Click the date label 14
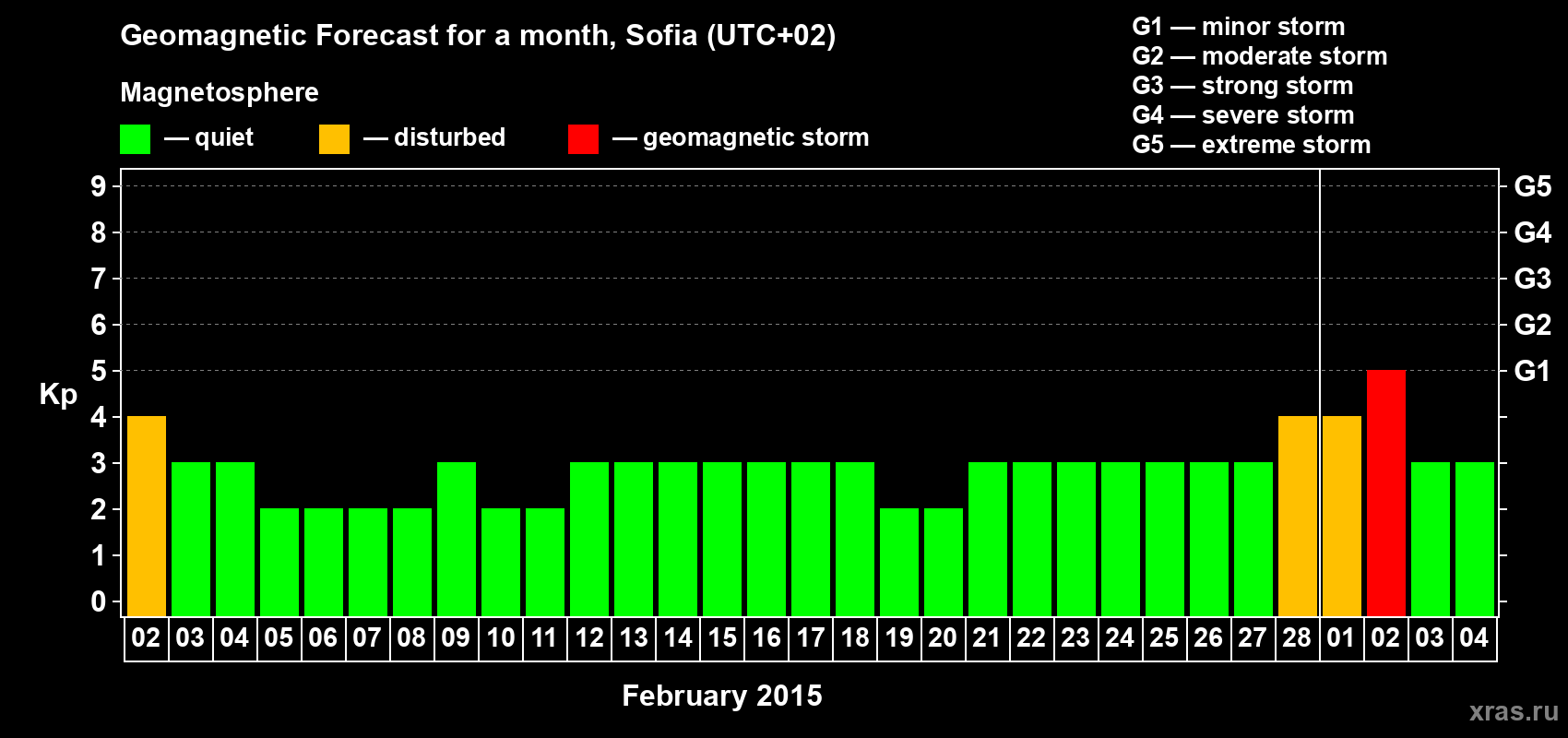This screenshot has width=1568, height=738. [677, 638]
